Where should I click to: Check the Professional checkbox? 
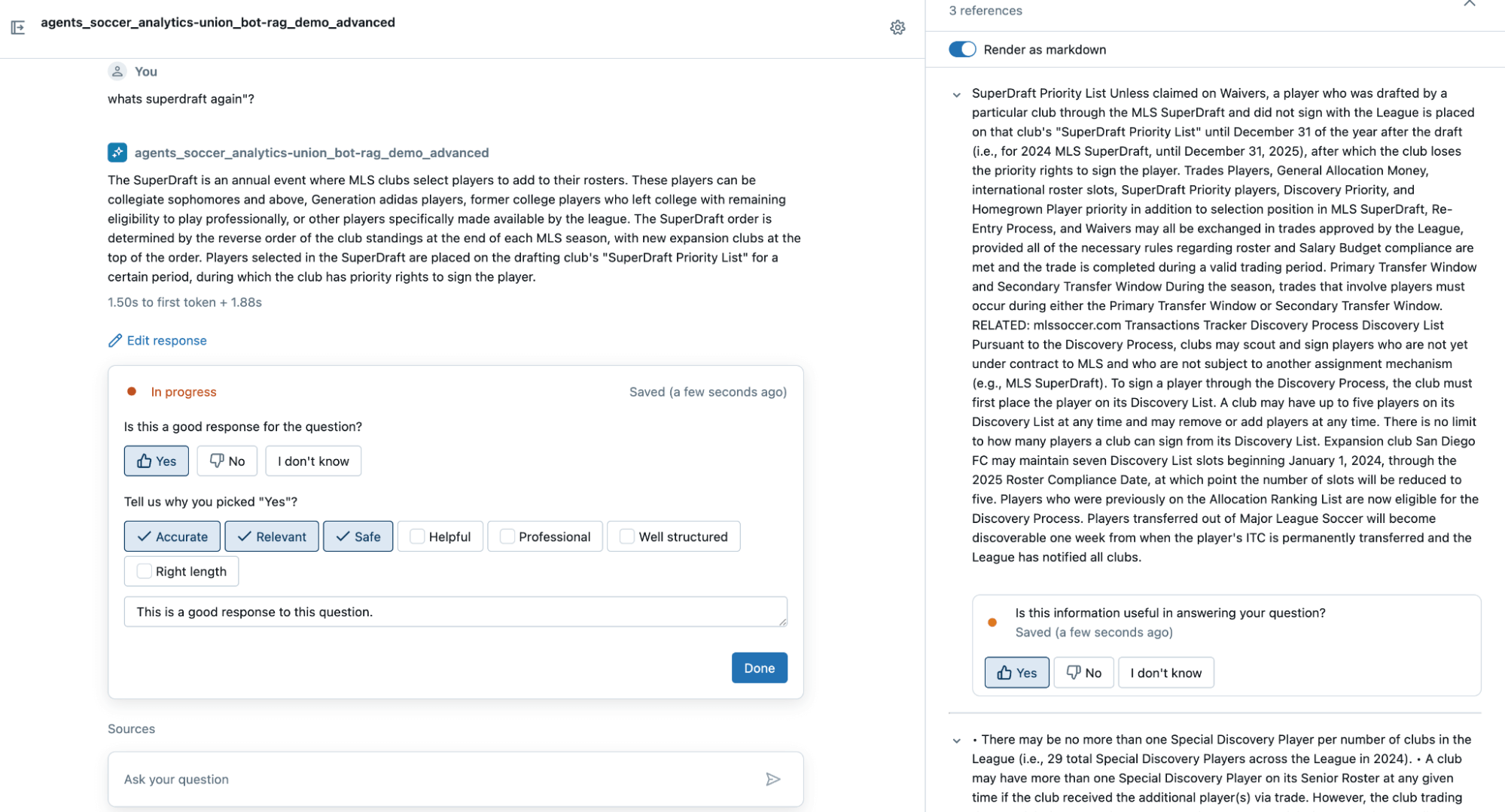507,537
